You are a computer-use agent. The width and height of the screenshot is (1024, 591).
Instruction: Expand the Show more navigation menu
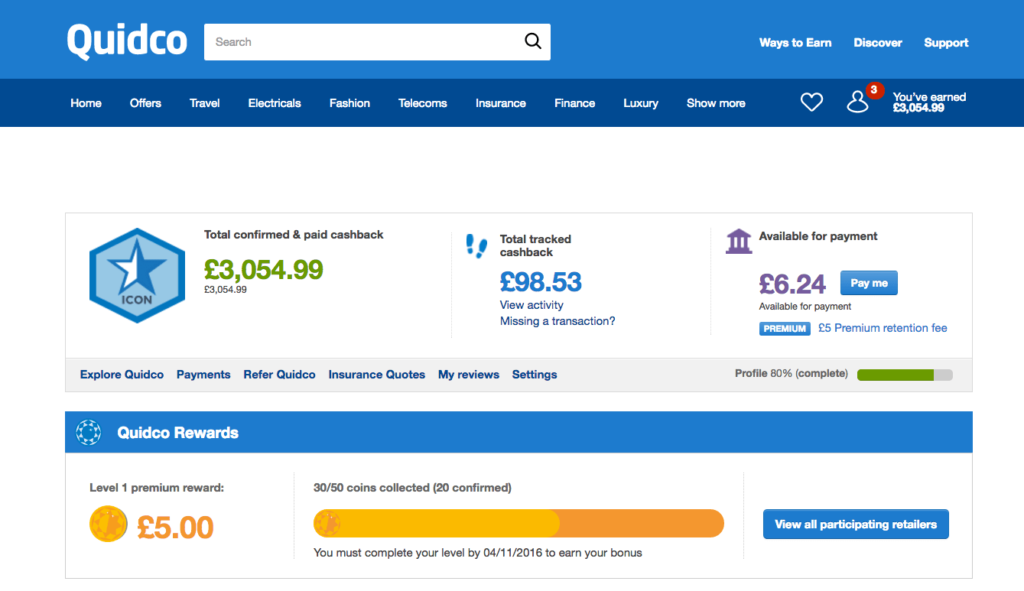(716, 103)
